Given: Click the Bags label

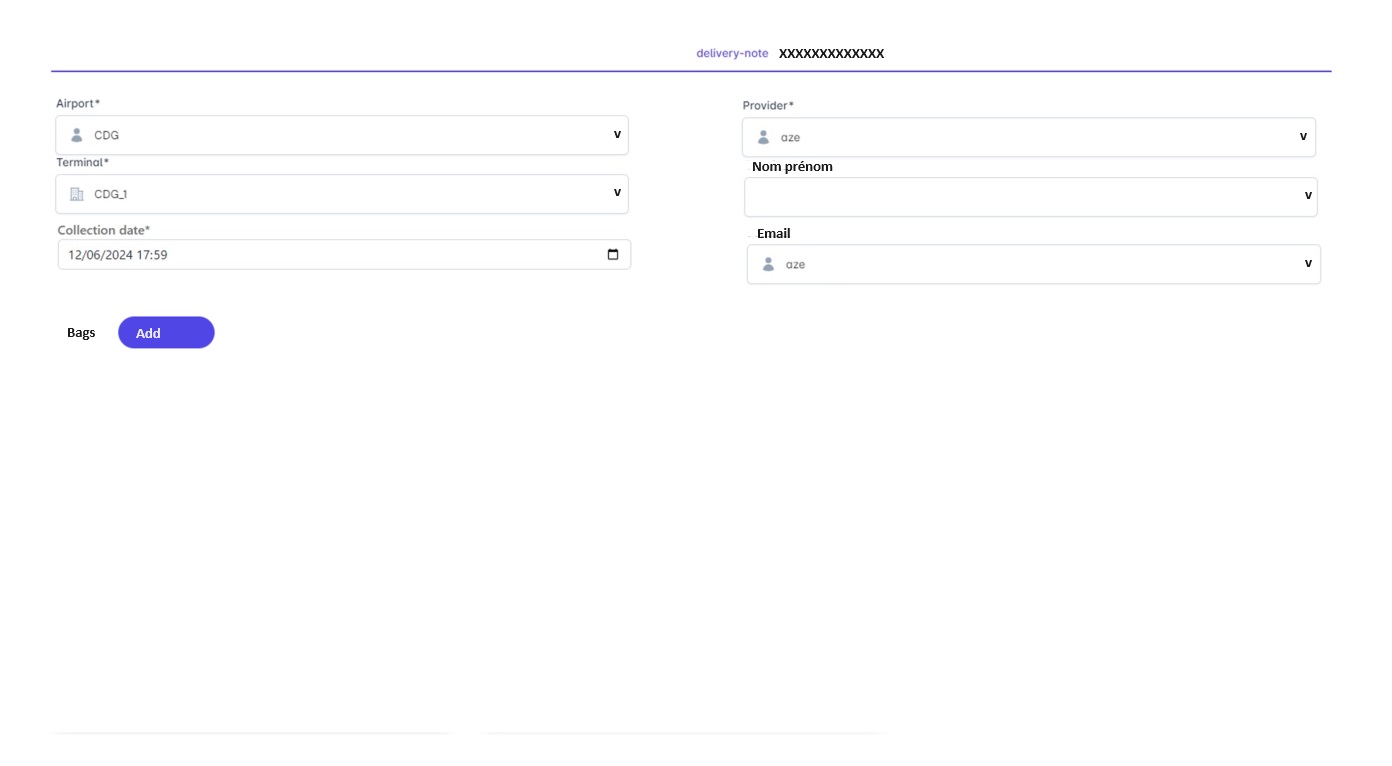Looking at the screenshot, I should click(81, 332).
